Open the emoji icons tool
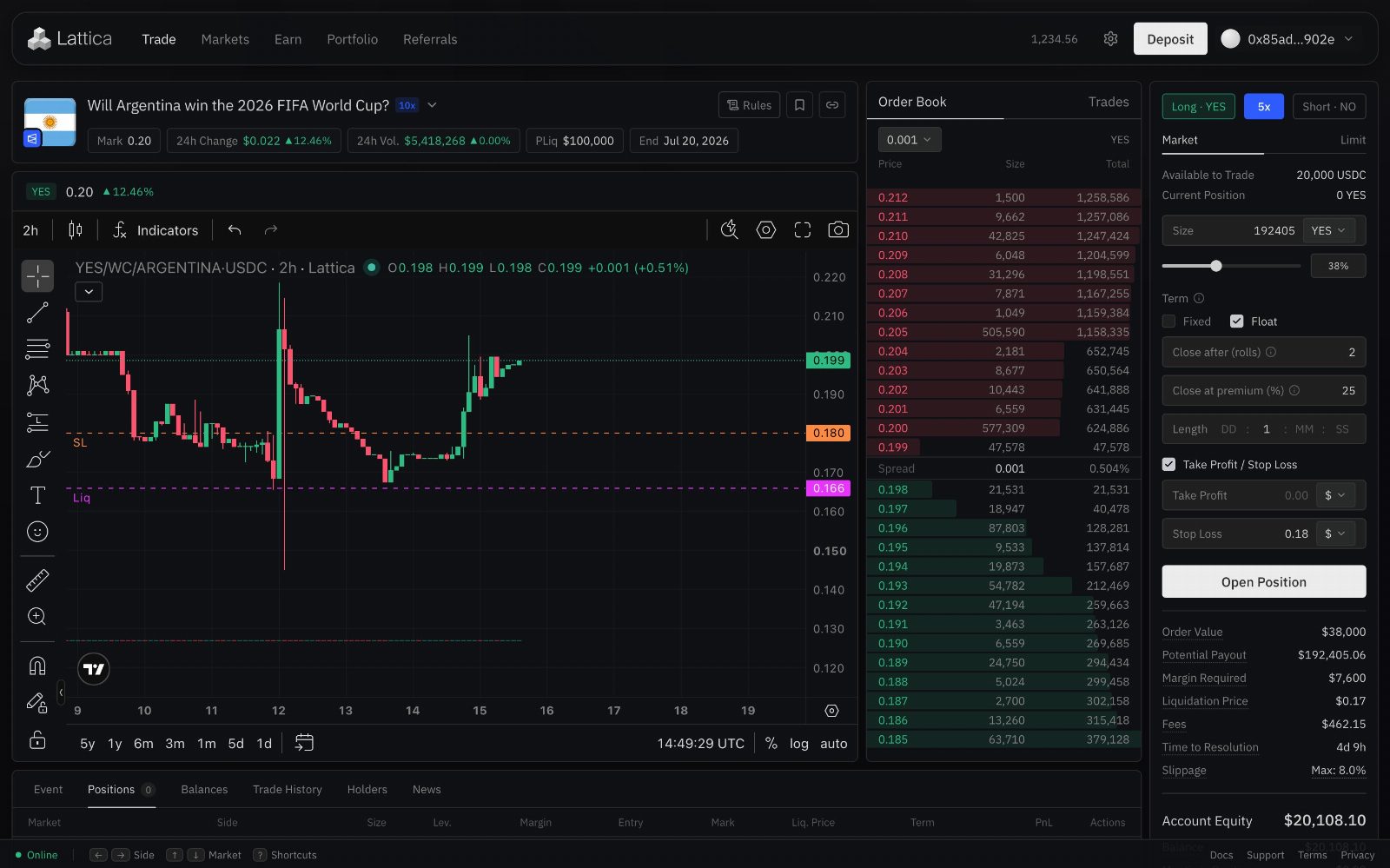Image resolution: width=1390 pixels, height=868 pixels. pos(37,532)
